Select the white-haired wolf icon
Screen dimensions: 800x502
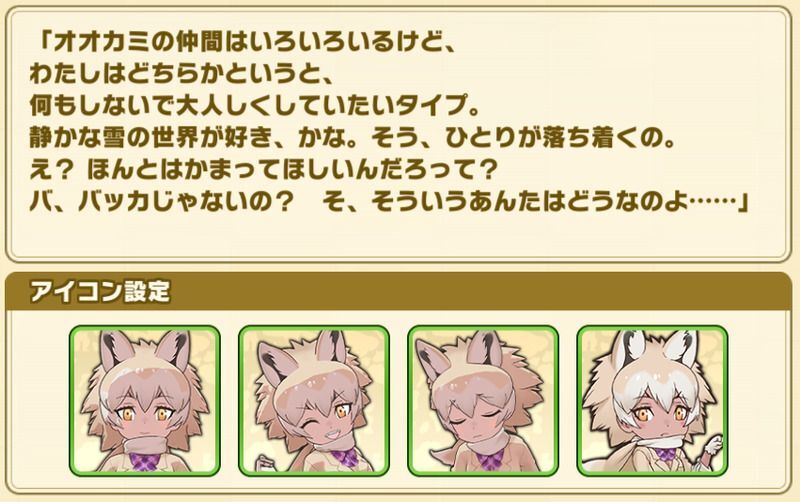point(653,401)
